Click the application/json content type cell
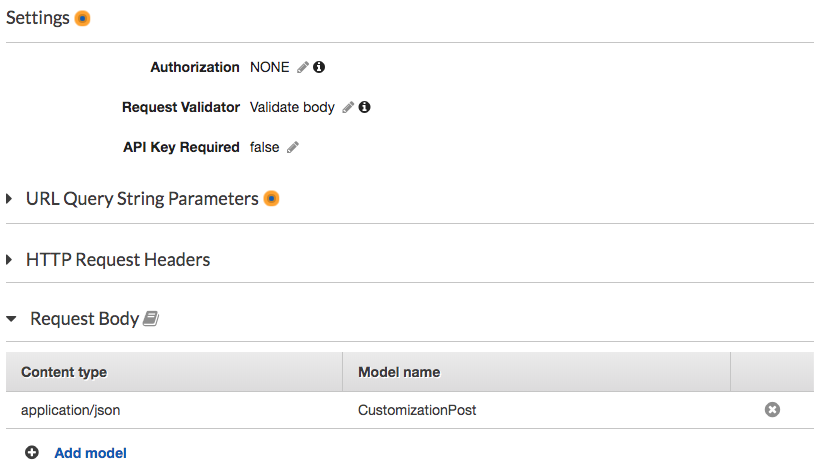821x474 pixels. (71, 410)
